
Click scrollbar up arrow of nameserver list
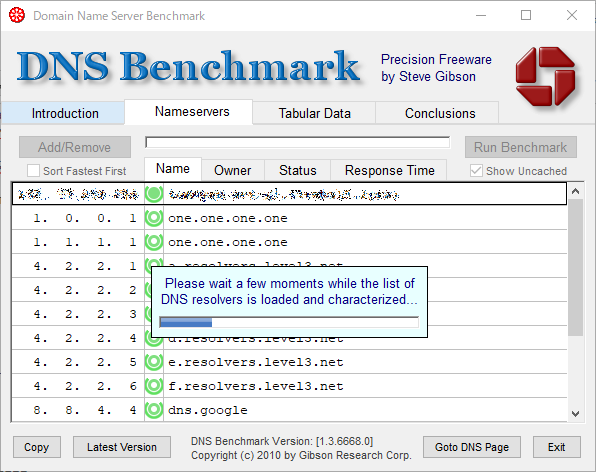[575, 191]
